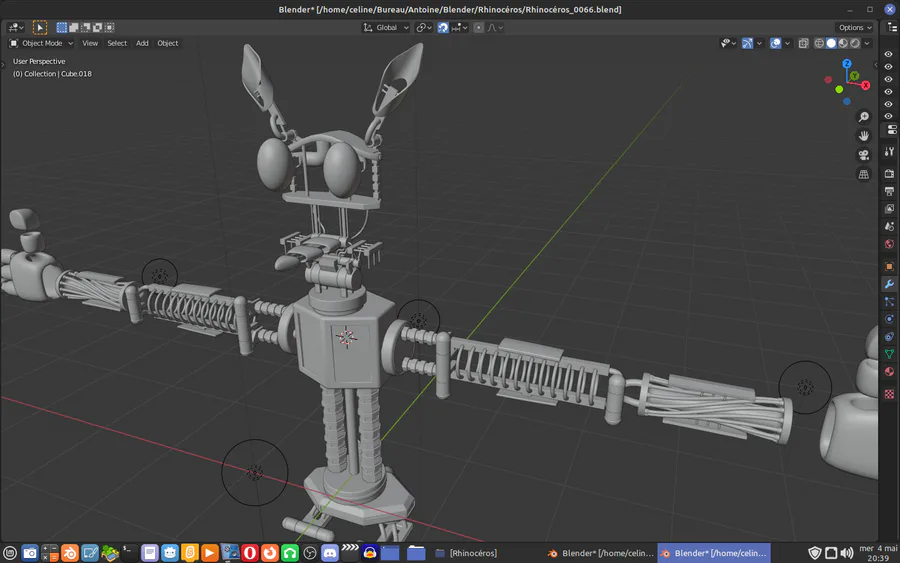Click the green Y axis gizmo handle
The height and width of the screenshot is (563, 900).
click(x=855, y=76)
